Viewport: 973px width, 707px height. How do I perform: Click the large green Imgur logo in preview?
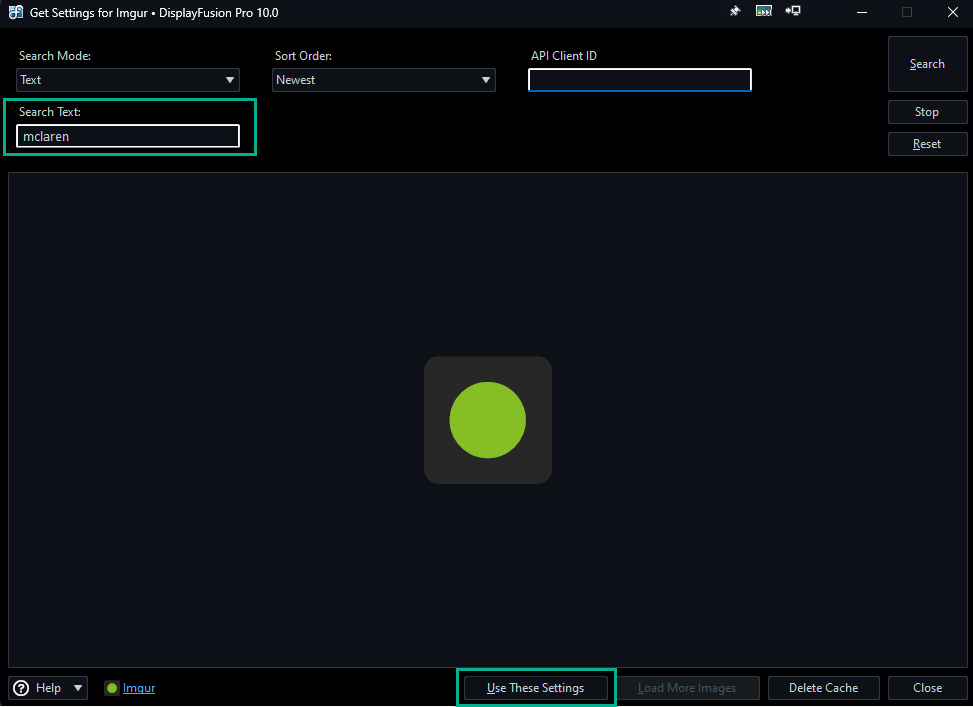(x=487, y=420)
